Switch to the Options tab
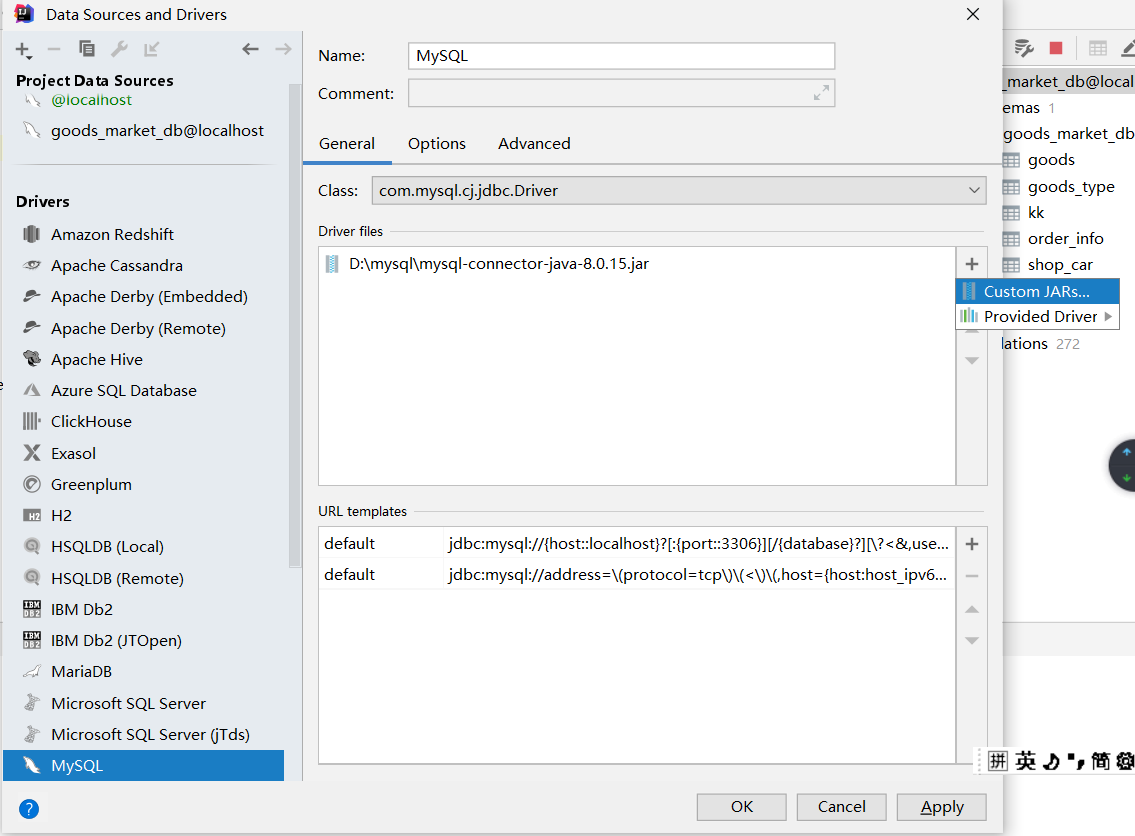This screenshot has height=836, width=1135. point(436,143)
